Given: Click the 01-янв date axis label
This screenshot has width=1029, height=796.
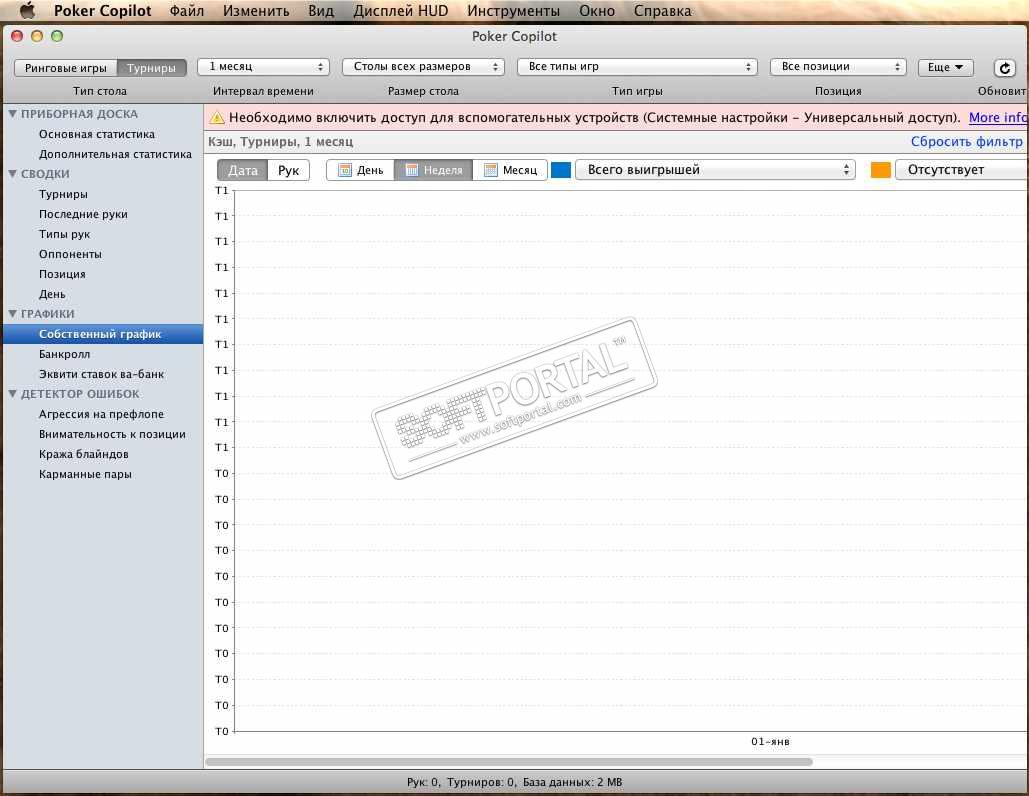Looking at the screenshot, I should pyautogui.click(x=770, y=742).
